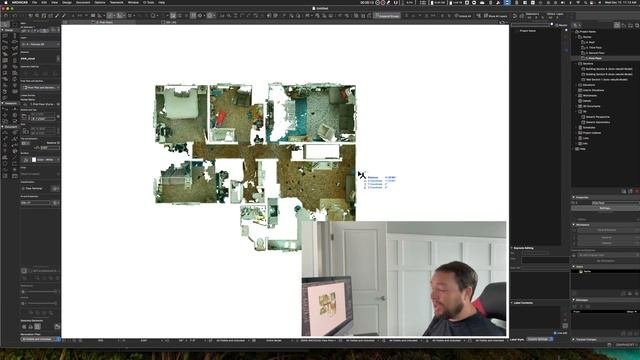Toggle Suspend Groups
Screen dimensions: 640x360
(387, 16)
